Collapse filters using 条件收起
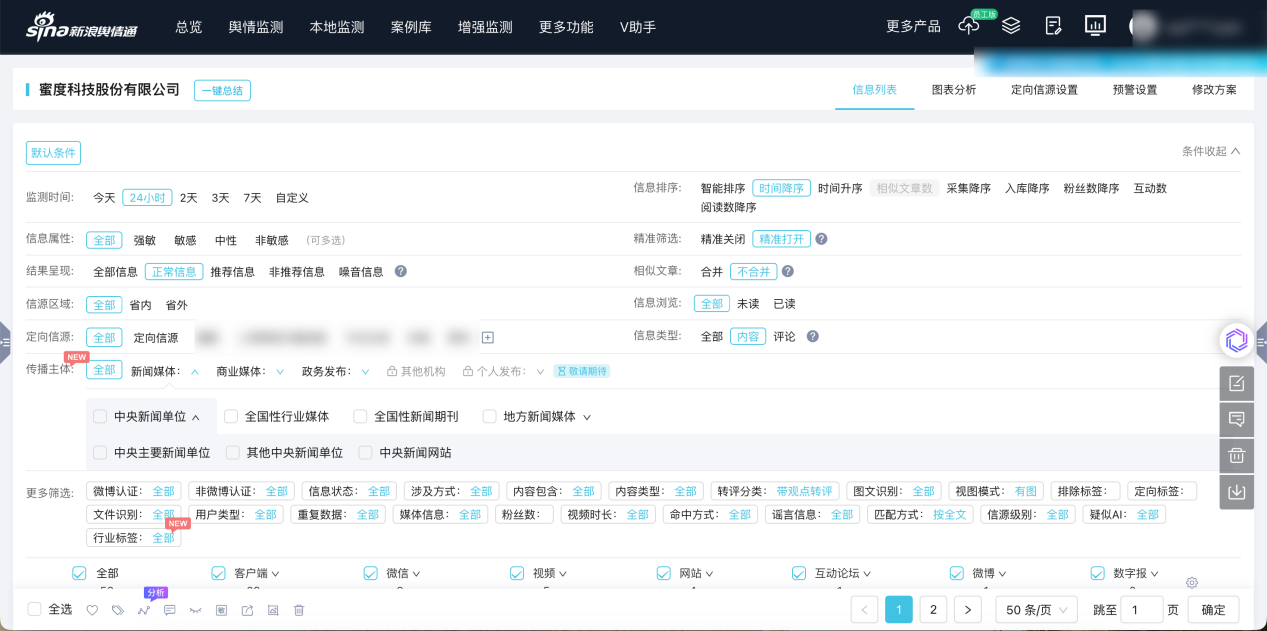Image resolution: width=1267 pixels, height=631 pixels. tap(1210, 151)
